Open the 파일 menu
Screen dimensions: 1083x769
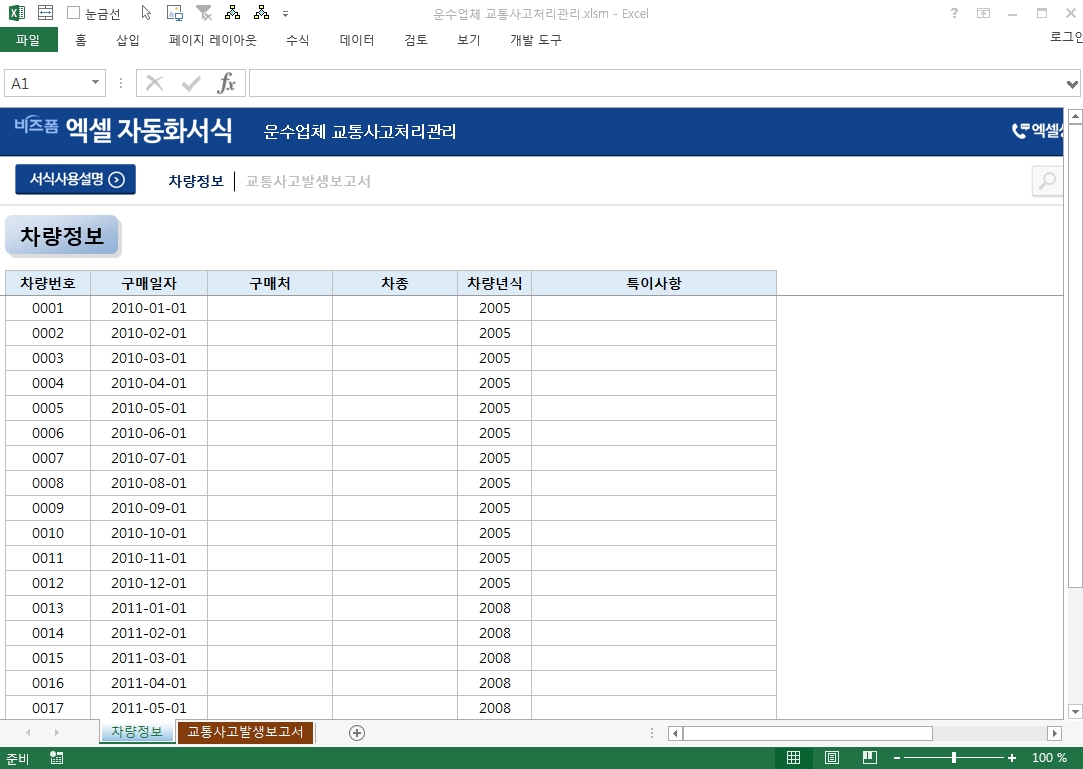[28, 40]
